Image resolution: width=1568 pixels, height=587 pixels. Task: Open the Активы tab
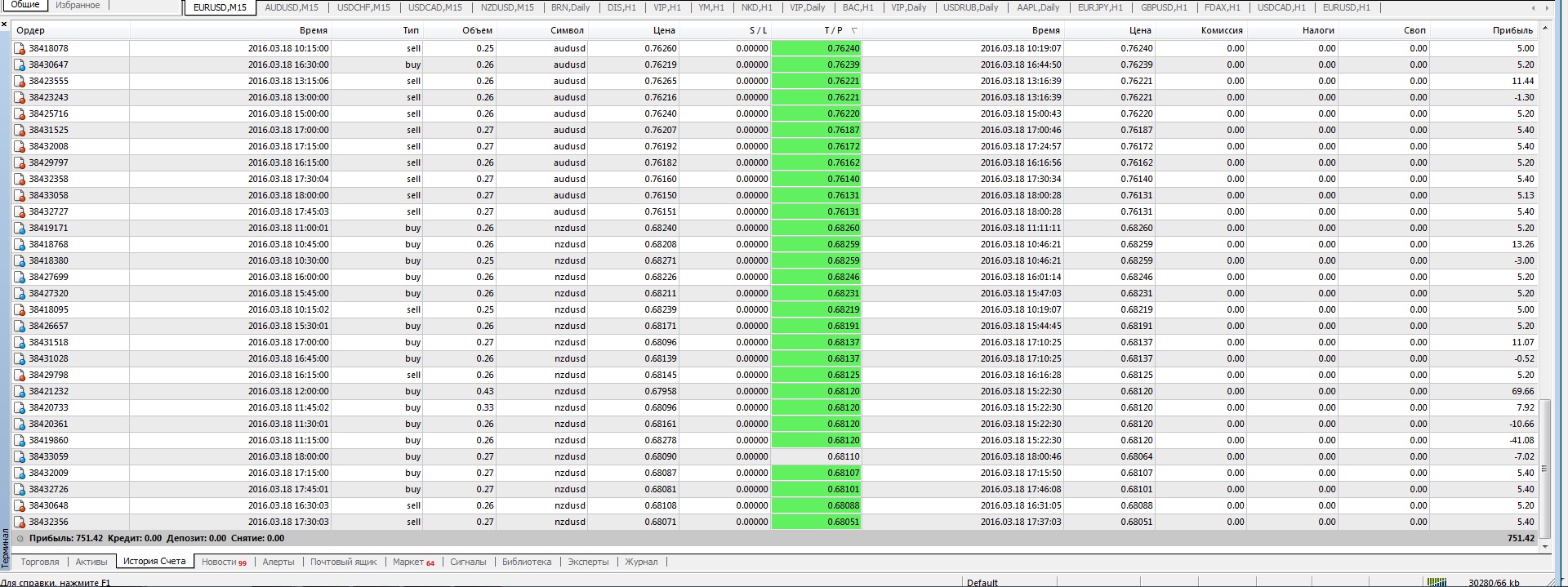point(91,562)
